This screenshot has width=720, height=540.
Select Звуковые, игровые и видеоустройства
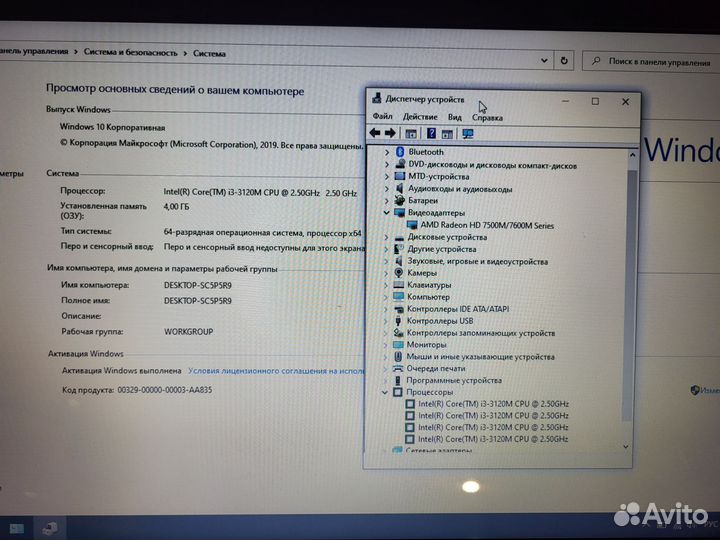(478, 261)
